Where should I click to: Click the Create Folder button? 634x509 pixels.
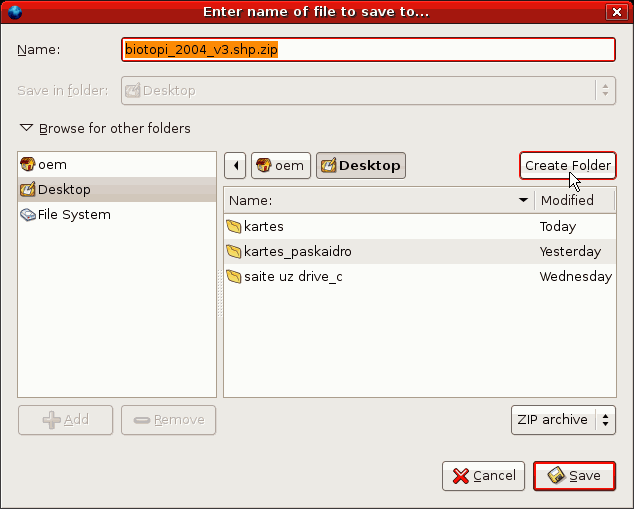568,165
